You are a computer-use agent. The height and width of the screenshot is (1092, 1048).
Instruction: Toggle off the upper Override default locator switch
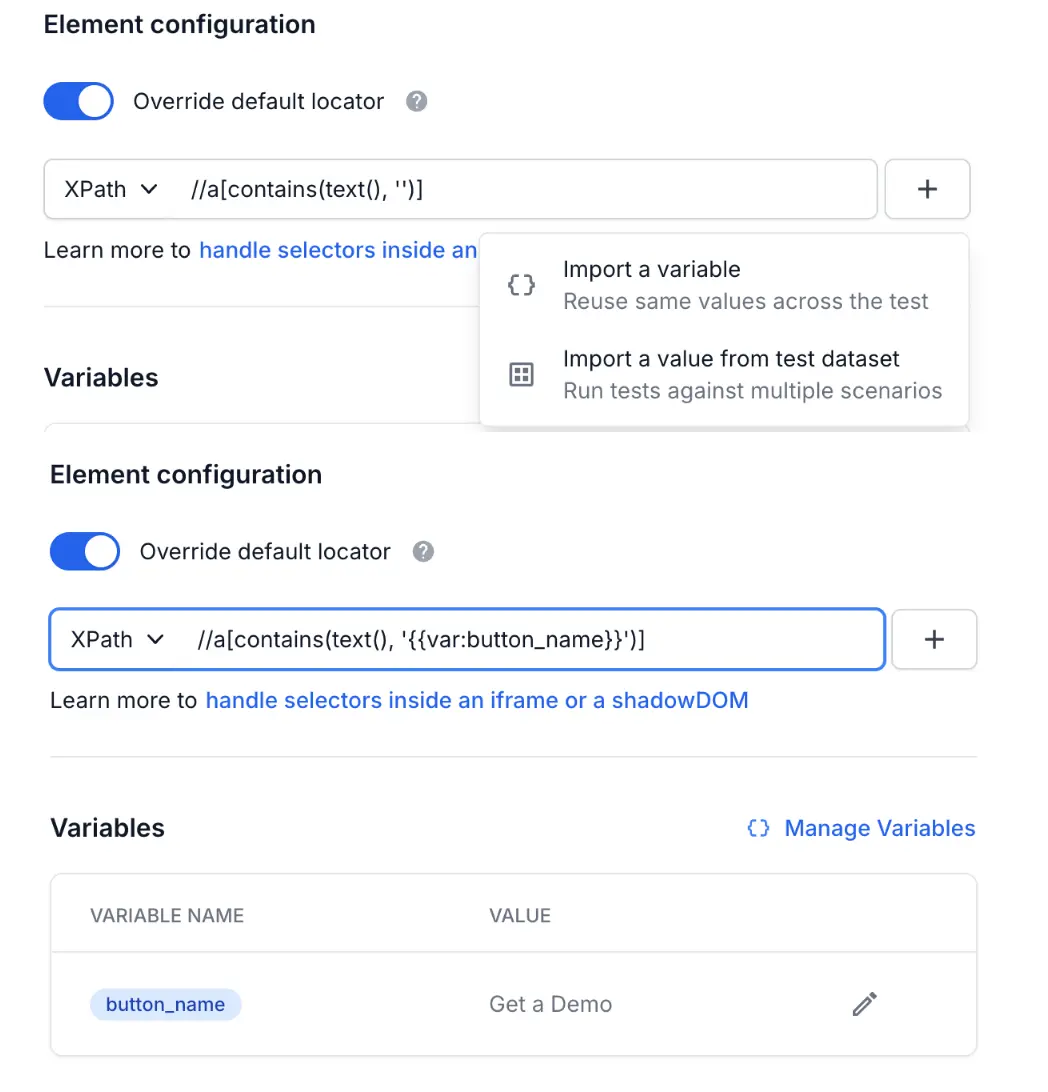pos(78,101)
